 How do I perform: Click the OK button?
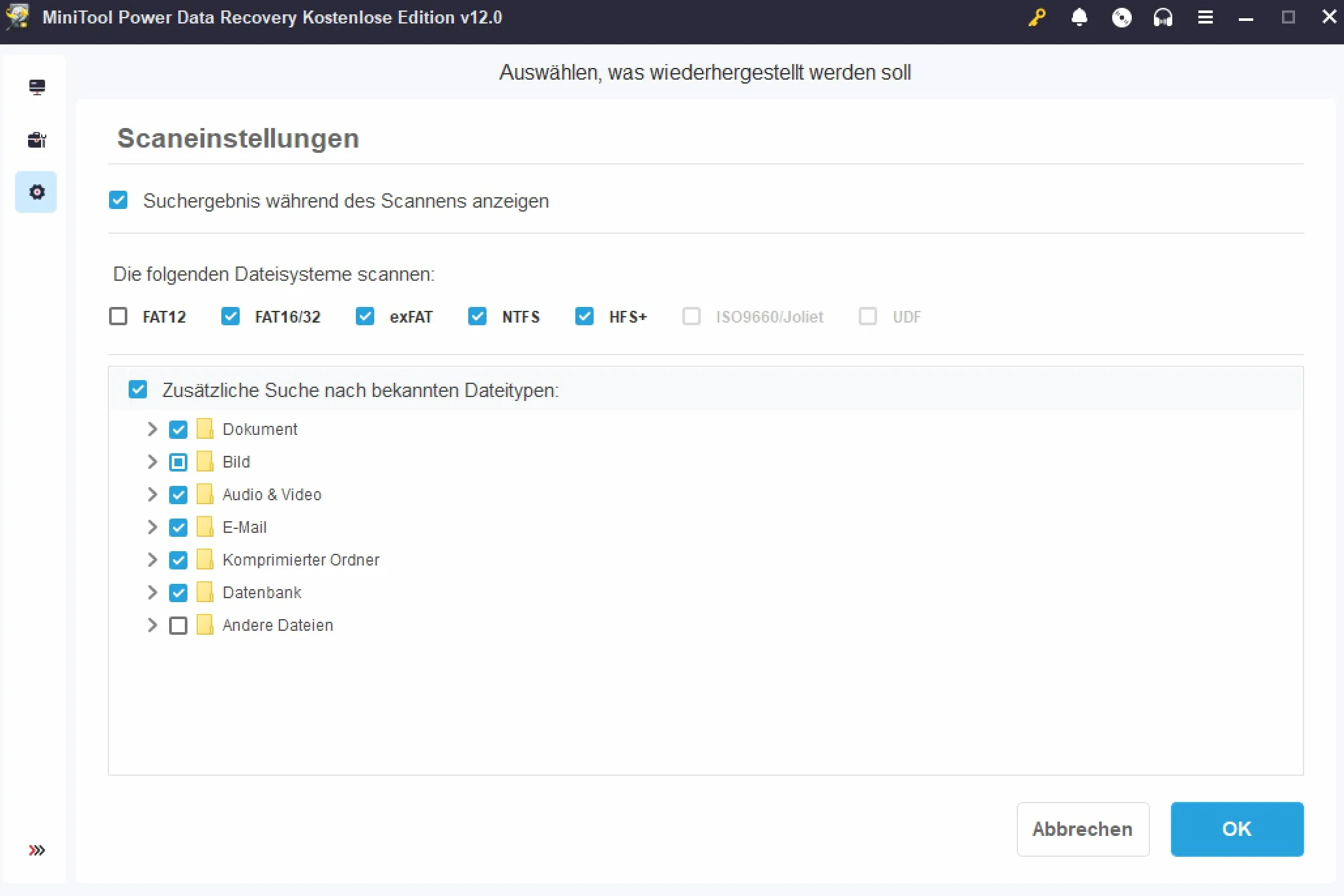pyautogui.click(x=1237, y=829)
